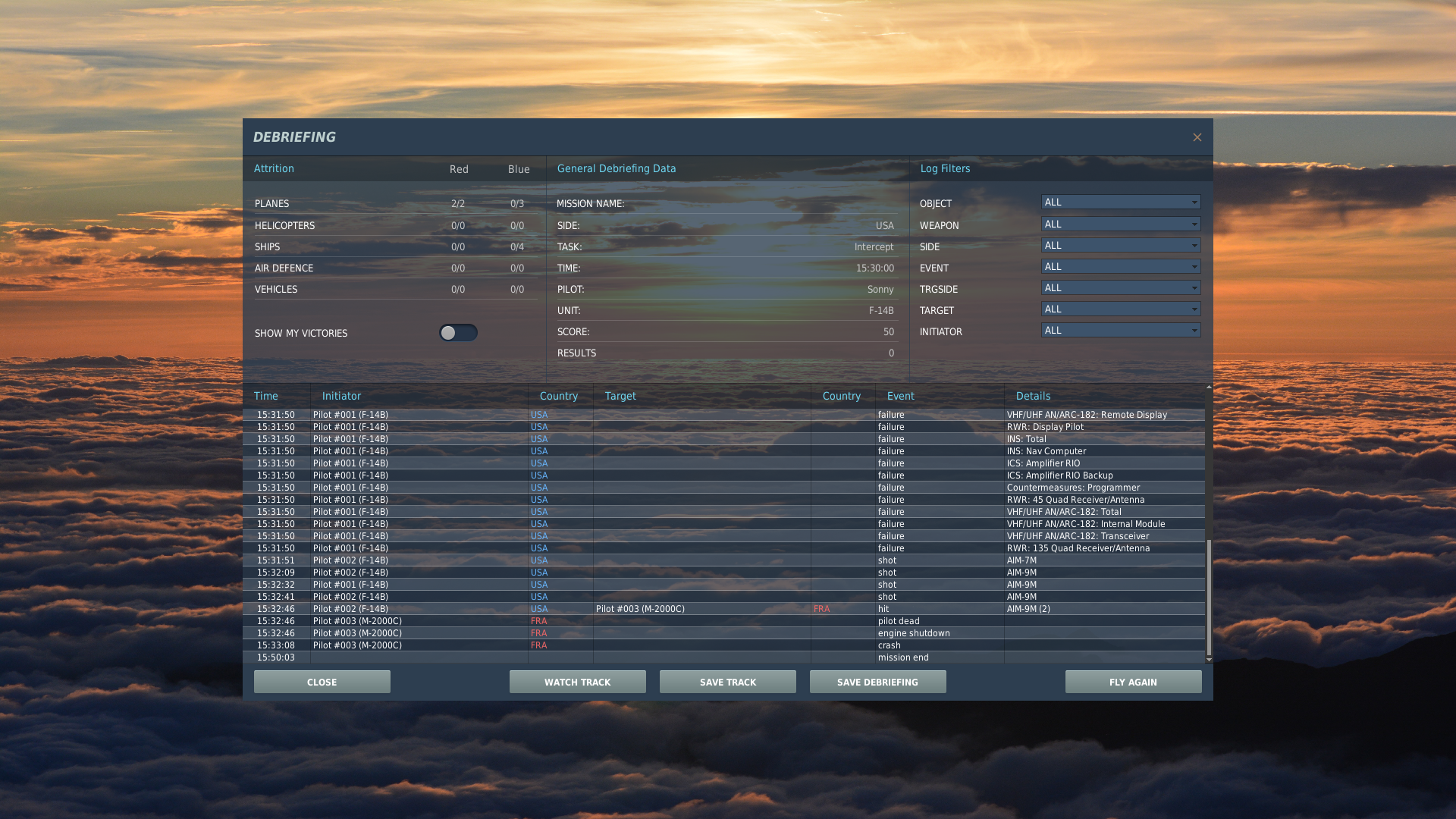Toggle the Show My Victories switch
Image resolution: width=1456 pixels, height=819 pixels.
[x=458, y=333]
